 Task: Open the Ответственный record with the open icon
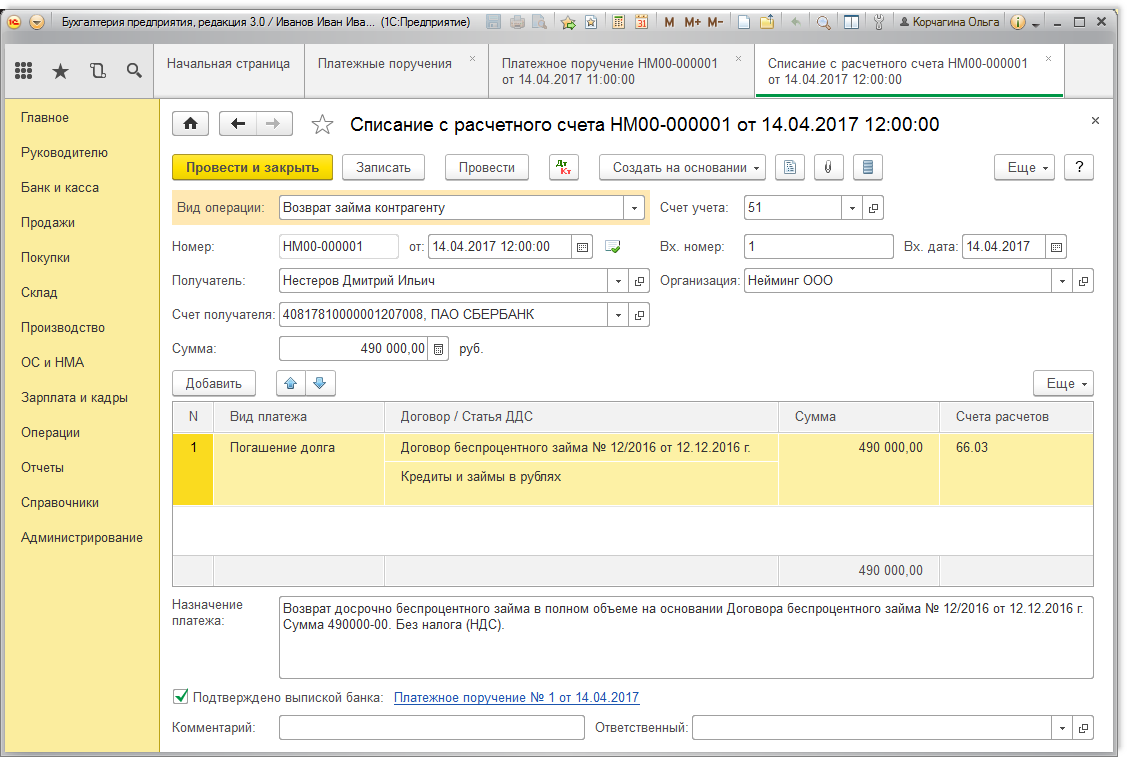[x=1083, y=728]
